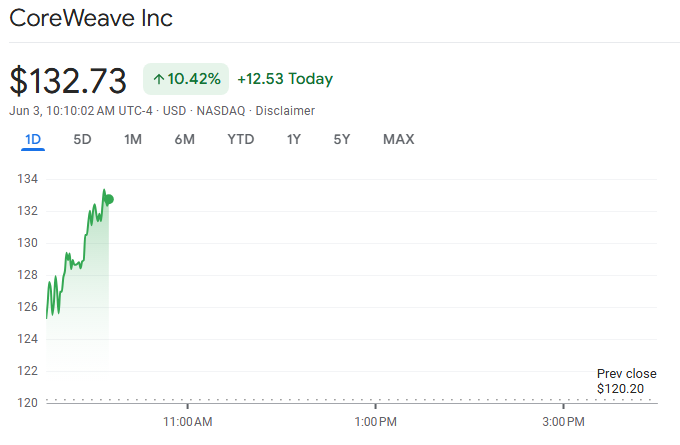Click the 11:00 AM time axis label

point(187,422)
